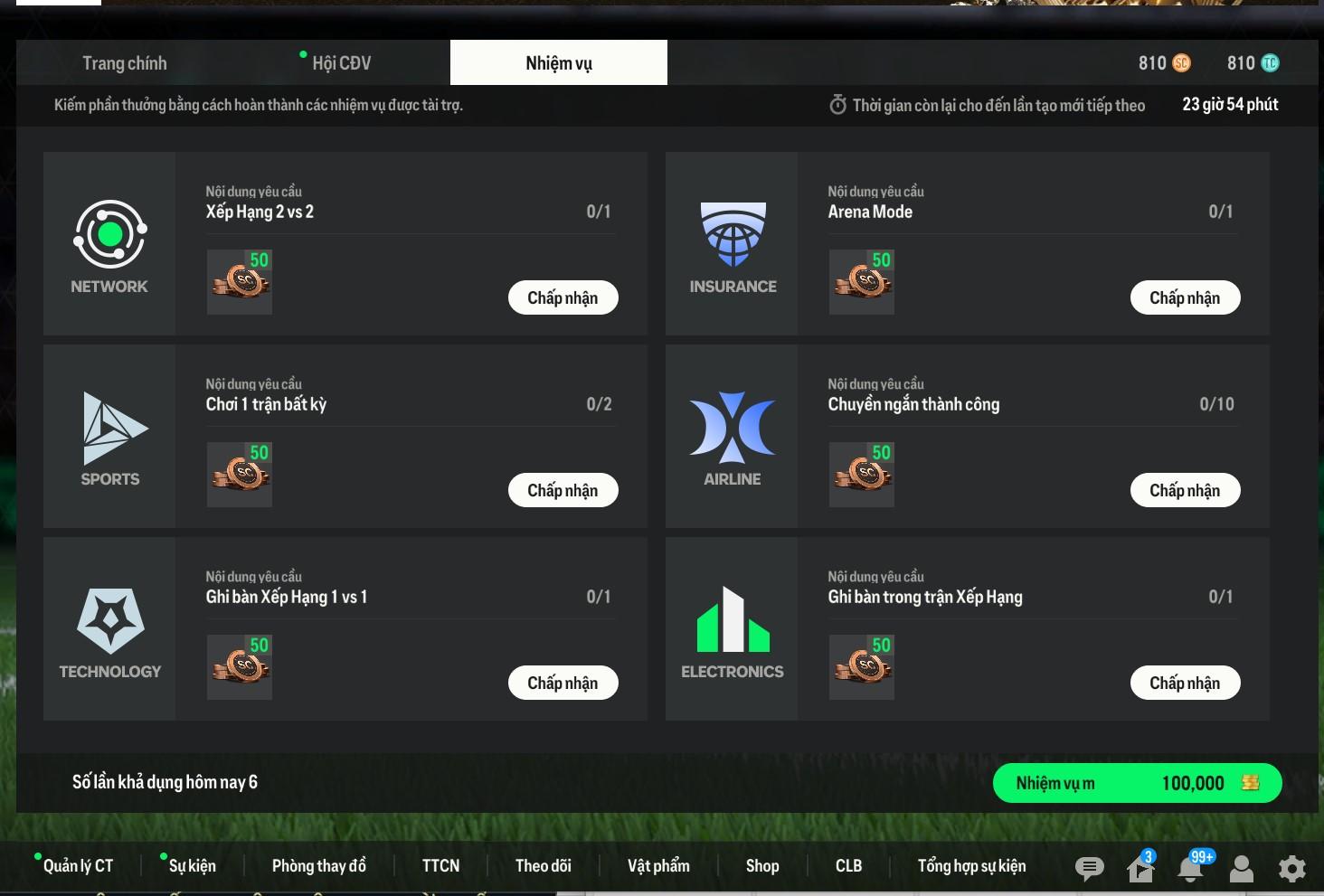Screen dimensions: 1324x896
Task: Switch to the Trang chính tab
Action: [x=125, y=63]
